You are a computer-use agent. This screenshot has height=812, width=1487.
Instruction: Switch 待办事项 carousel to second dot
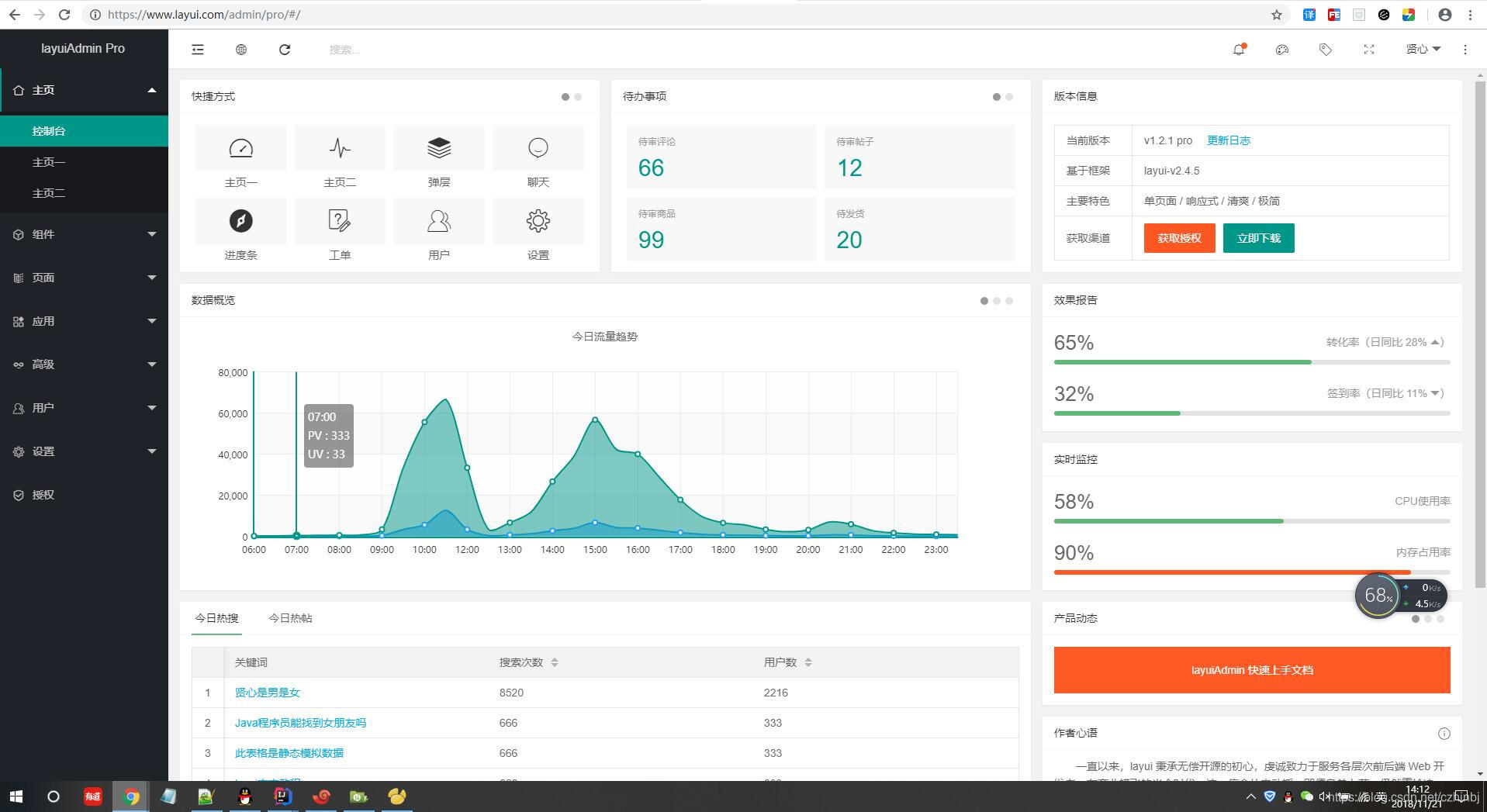click(x=1009, y=97)
